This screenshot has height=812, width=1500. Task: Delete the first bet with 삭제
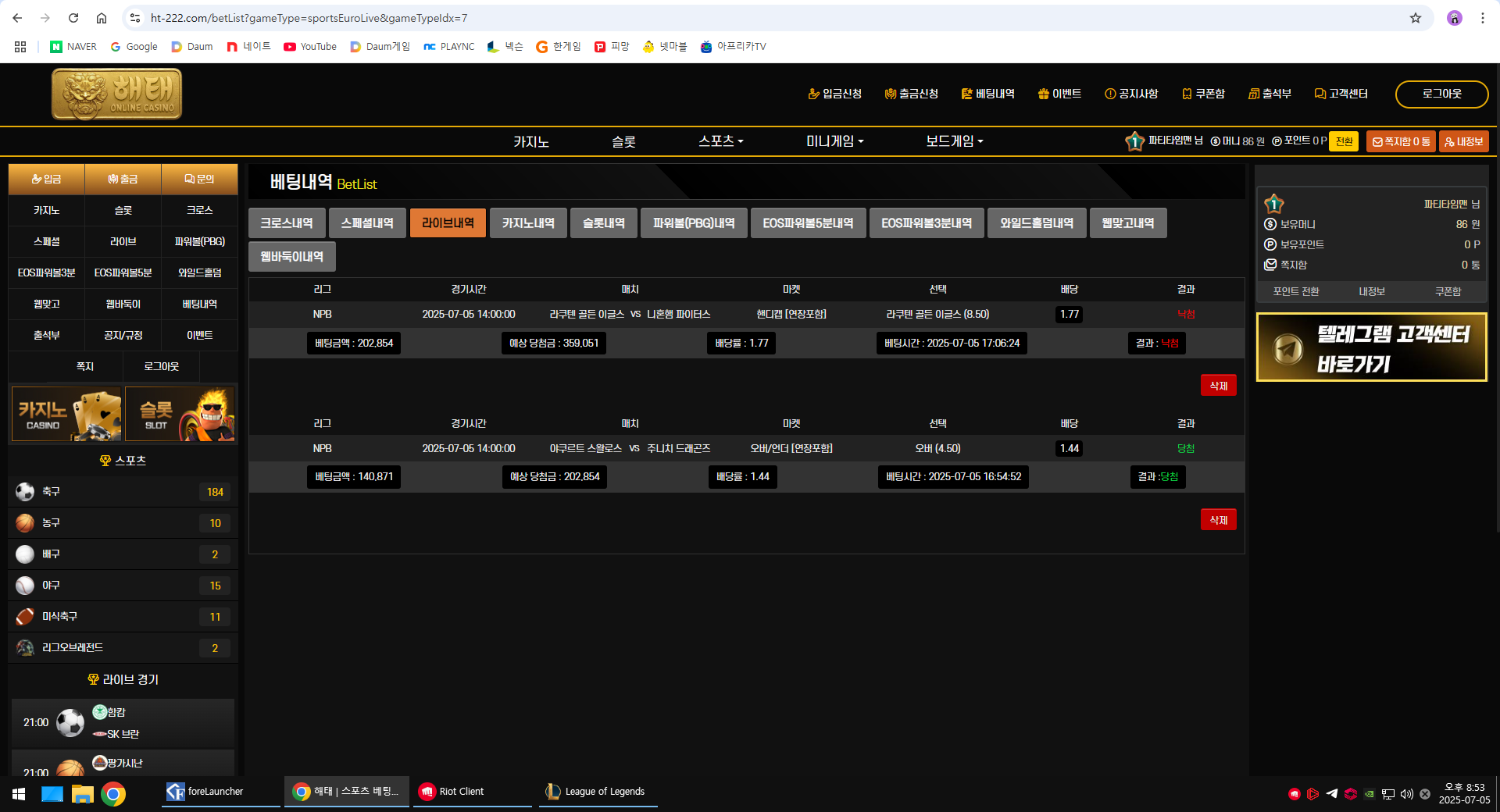pyautogui.click(x=1218, y=386)
